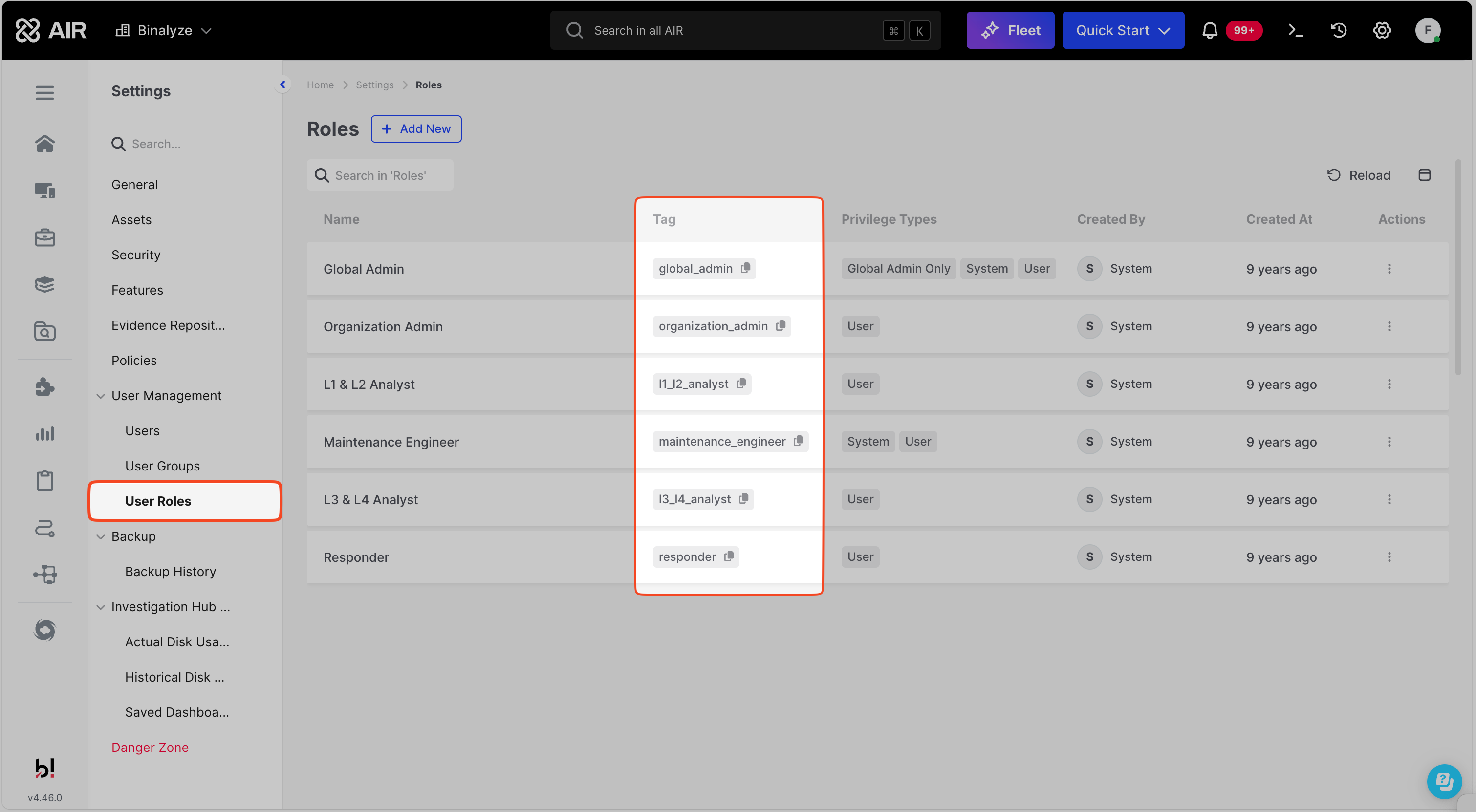
Task: Open the Security settings menu item
Action: pyautogui.click(x=136, y=255)
